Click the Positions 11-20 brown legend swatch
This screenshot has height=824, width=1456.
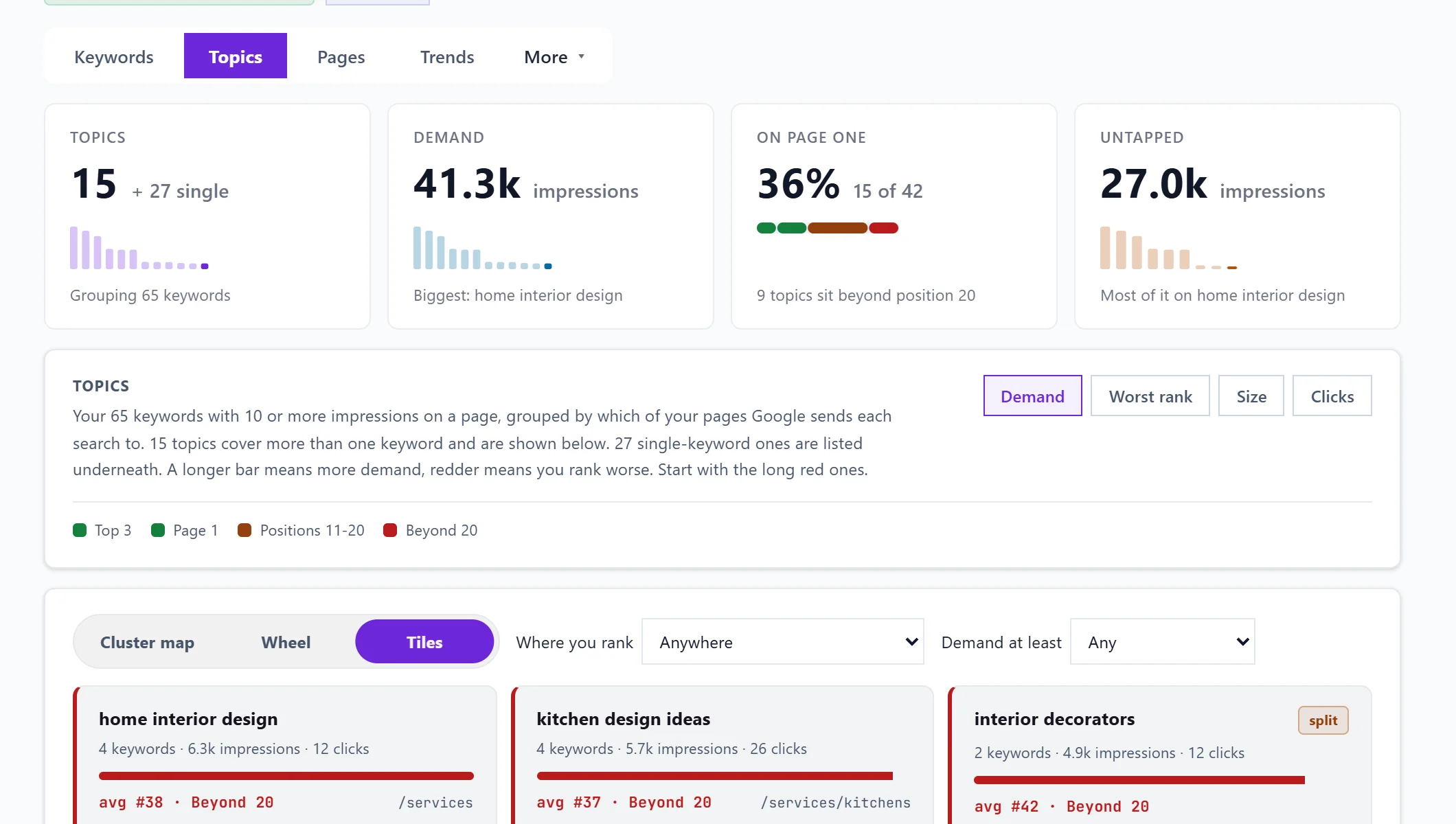click(244, 530)
